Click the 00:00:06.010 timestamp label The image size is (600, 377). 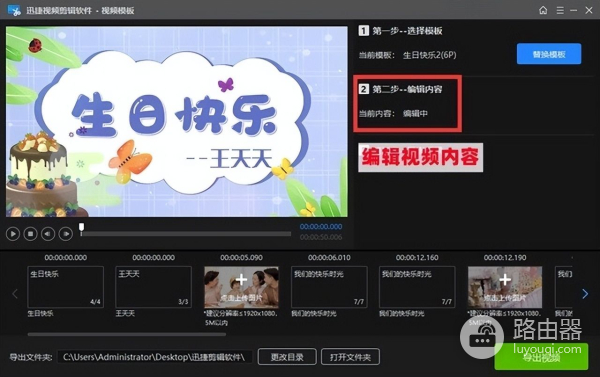coord(329,258)
